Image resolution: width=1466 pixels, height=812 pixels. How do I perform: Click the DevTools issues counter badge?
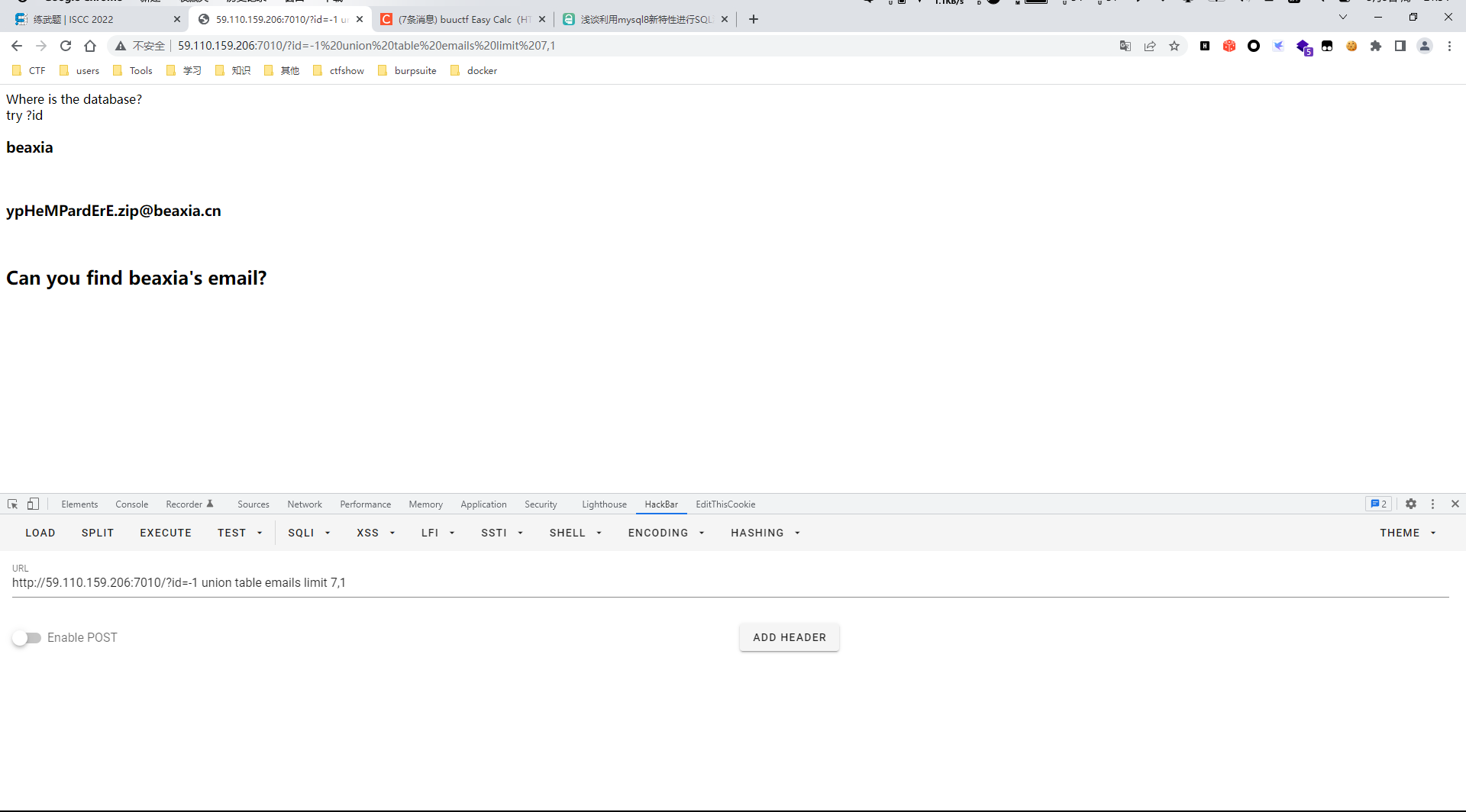tap(1379, 504)
